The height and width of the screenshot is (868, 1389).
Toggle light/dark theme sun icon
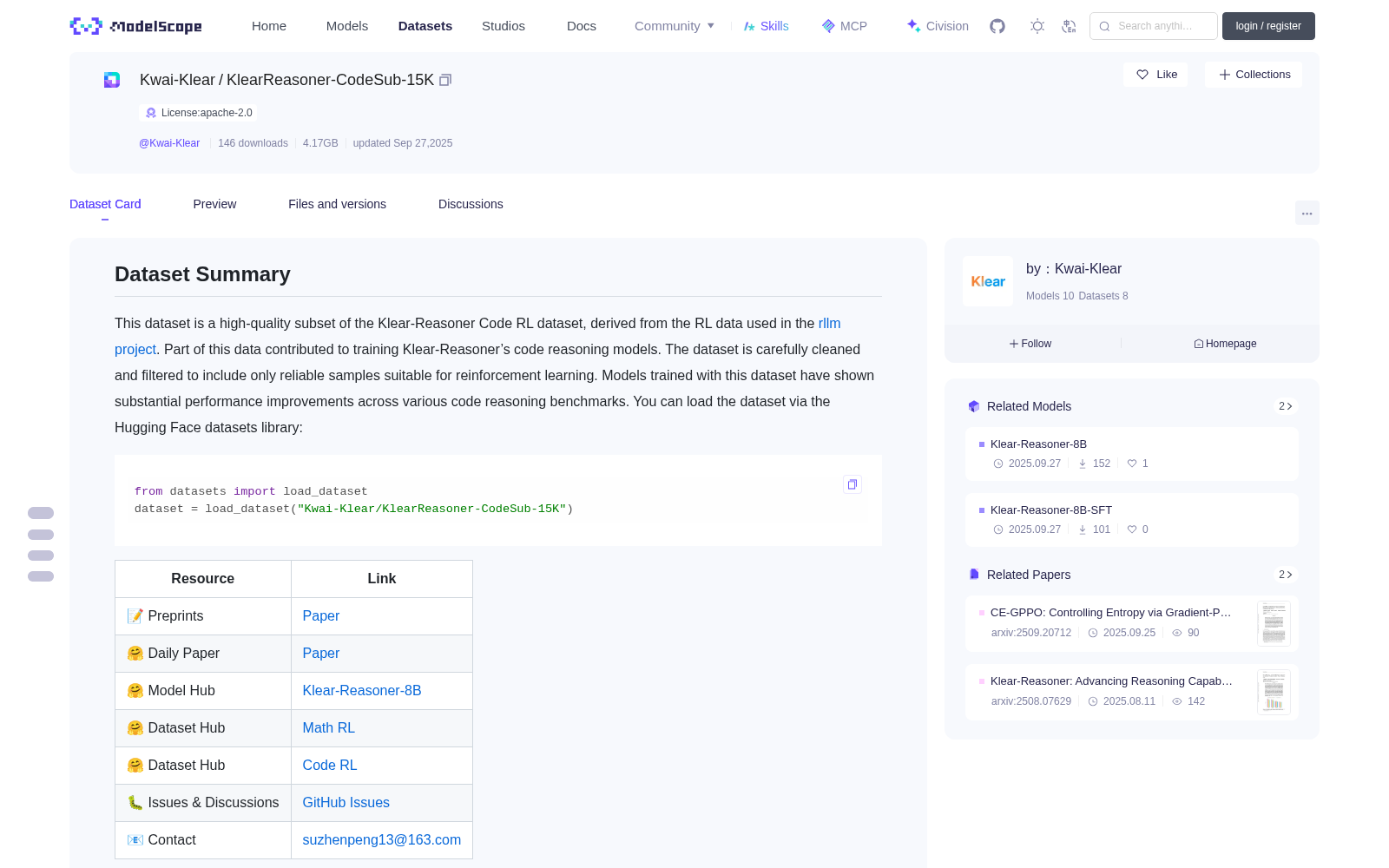[x=1037, y=26]
